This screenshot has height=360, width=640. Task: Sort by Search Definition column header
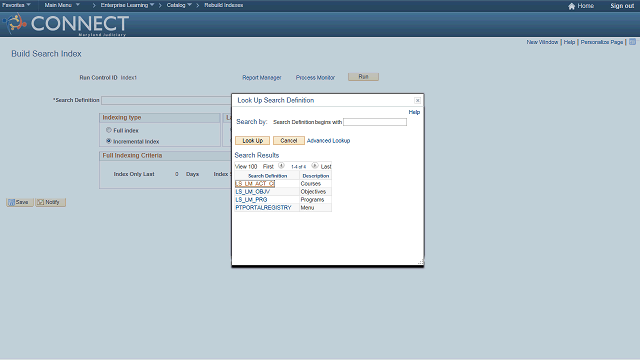tap(267, 176)
